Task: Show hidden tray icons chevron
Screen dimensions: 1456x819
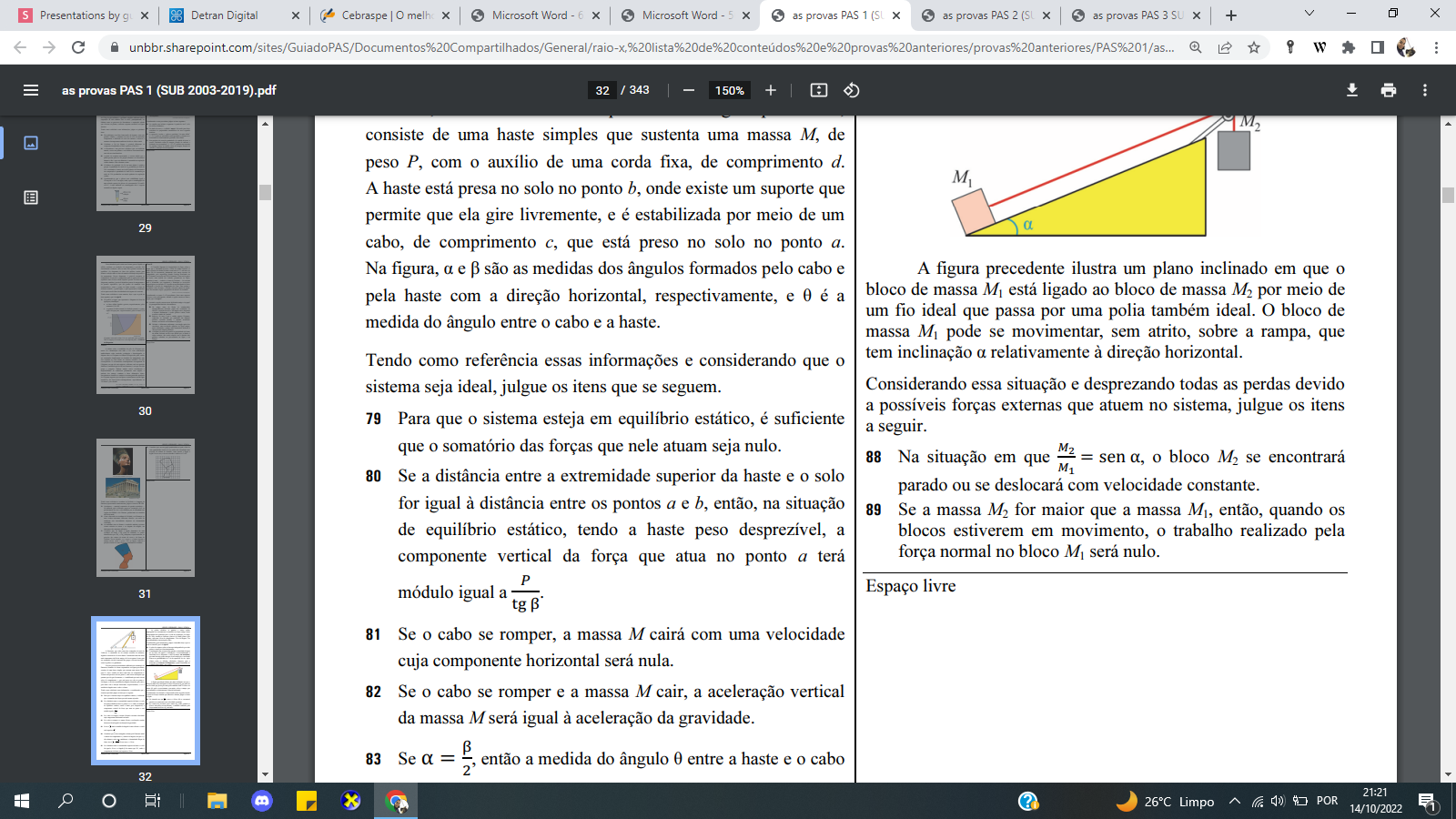Action: tap(1235, 801)
